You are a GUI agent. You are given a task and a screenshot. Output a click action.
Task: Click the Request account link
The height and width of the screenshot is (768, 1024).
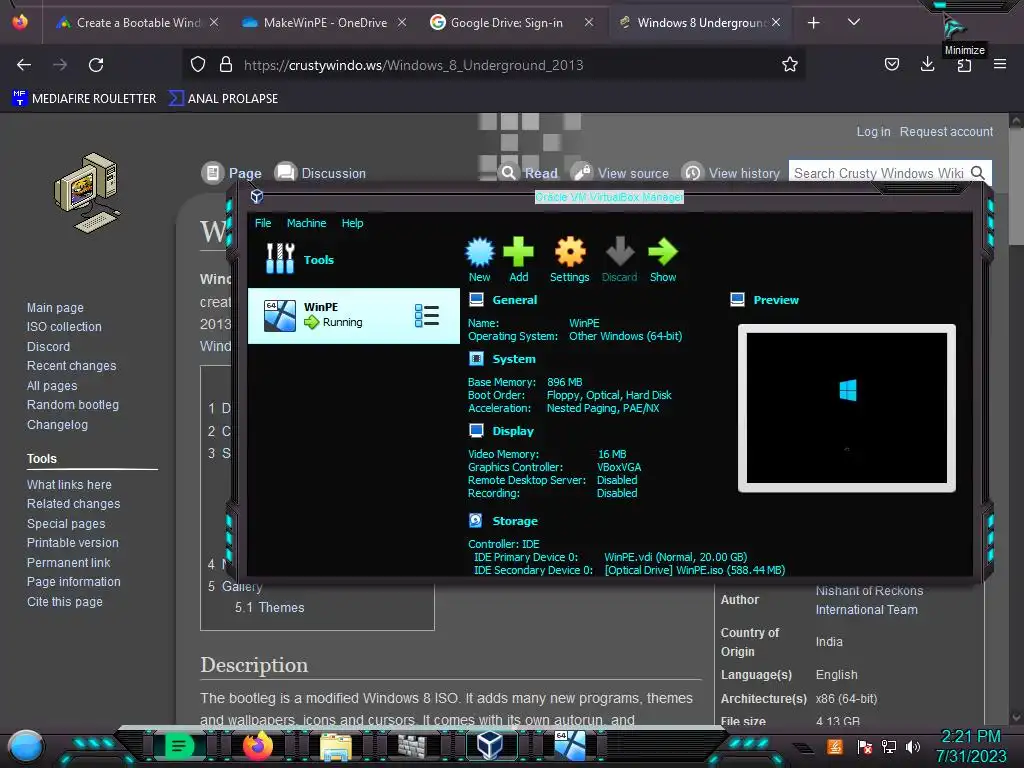pos(946,131)
